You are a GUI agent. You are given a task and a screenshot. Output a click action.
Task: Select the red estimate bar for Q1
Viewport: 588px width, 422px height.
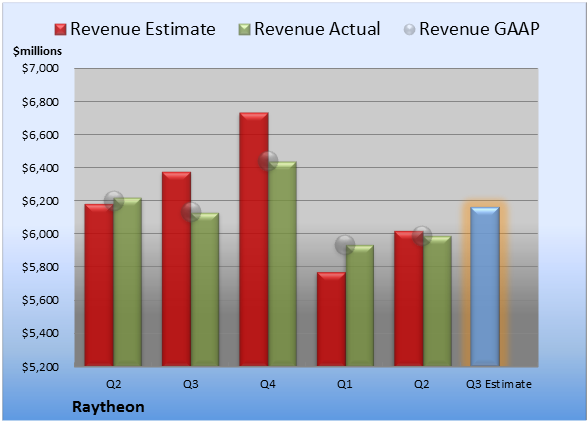point(331,319)
